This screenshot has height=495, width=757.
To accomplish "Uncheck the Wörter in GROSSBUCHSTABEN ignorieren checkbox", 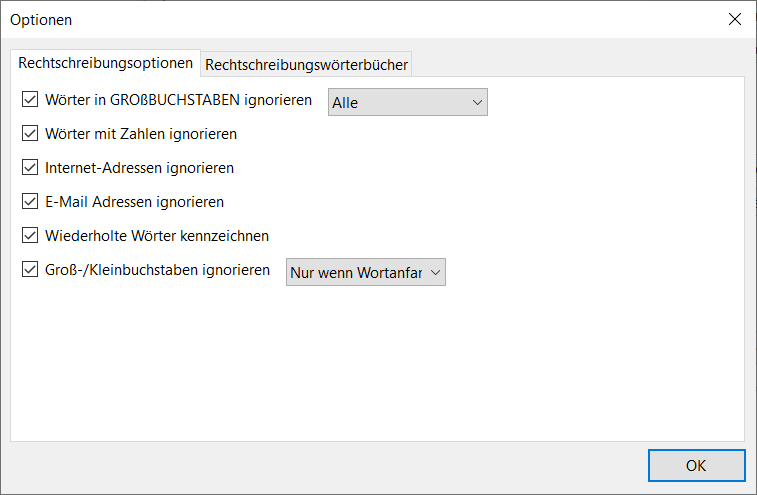I will (x=30, y=99).
